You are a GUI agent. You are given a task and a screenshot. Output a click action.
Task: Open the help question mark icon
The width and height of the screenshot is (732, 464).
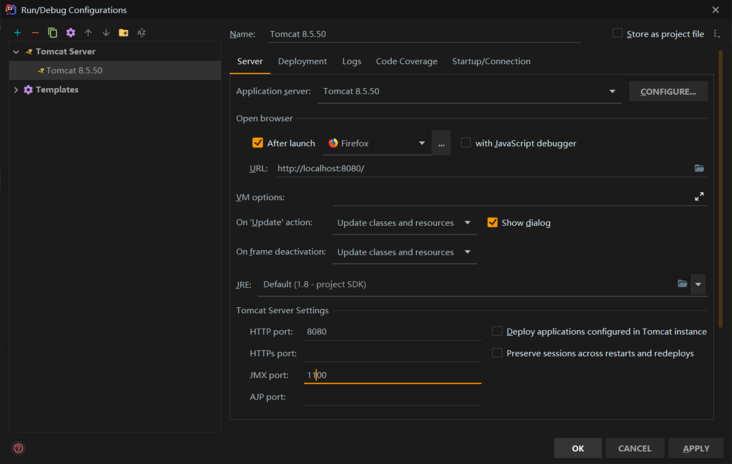coord(18,448)
